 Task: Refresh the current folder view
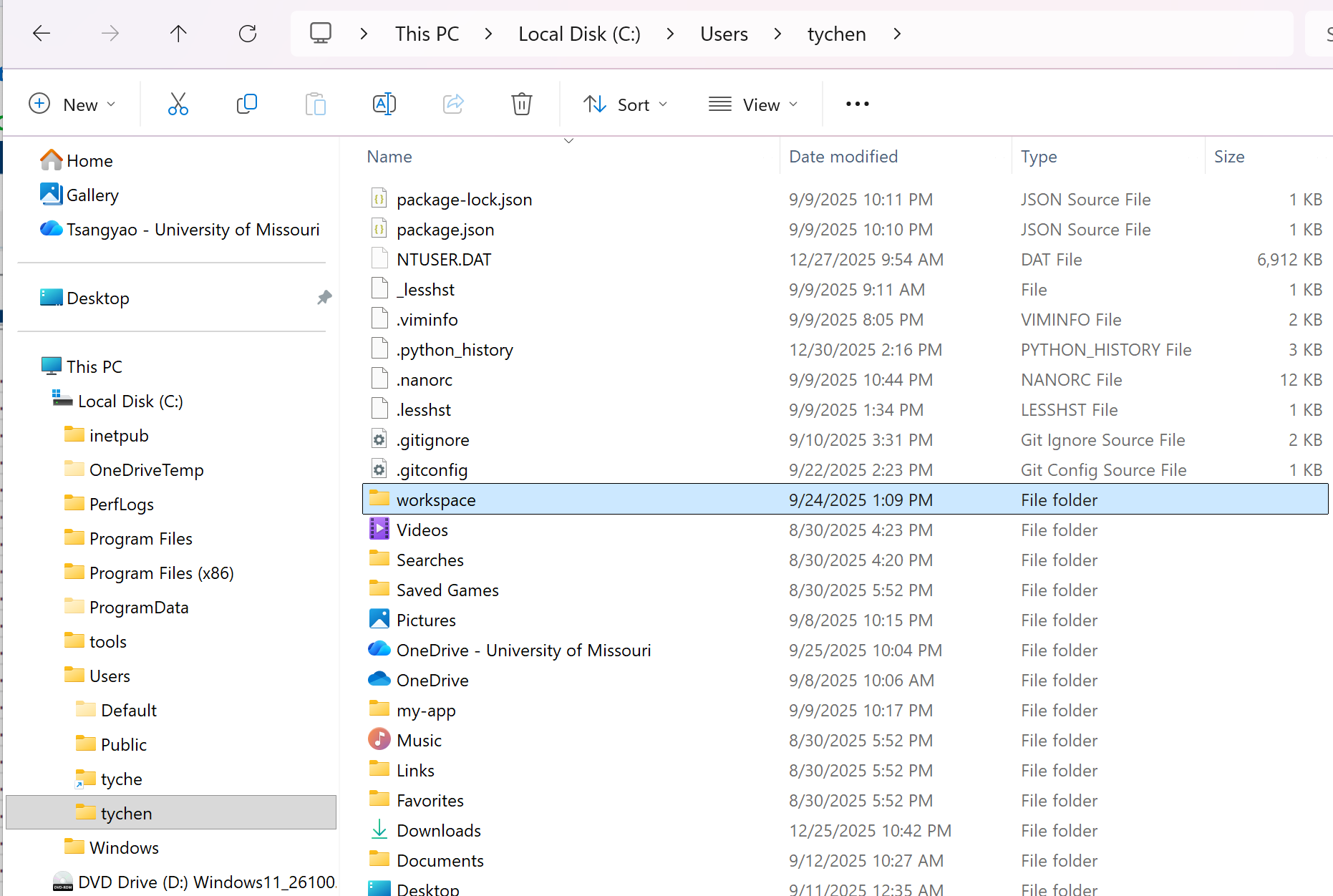(248, 34)
